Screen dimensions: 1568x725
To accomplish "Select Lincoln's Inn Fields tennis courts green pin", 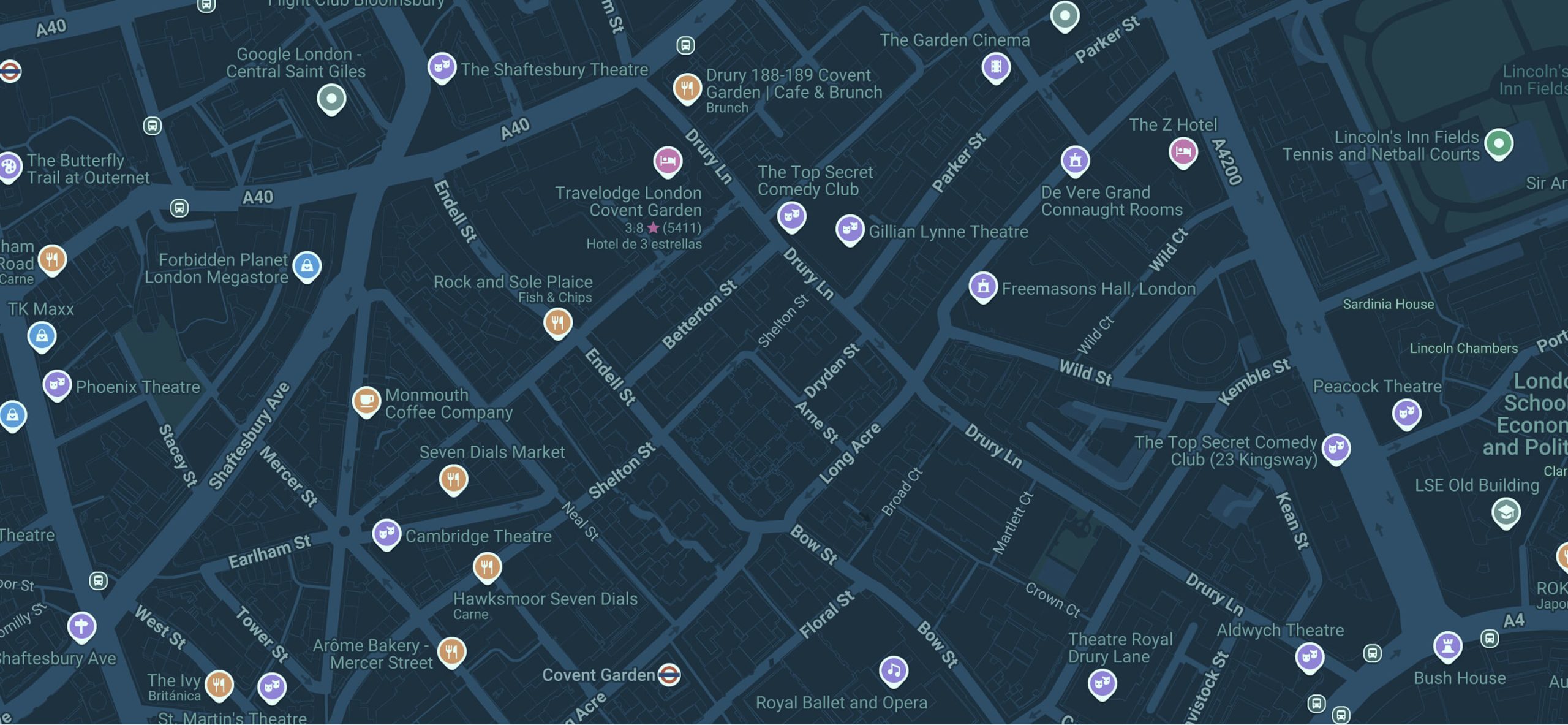I will tap(1498, 143).
